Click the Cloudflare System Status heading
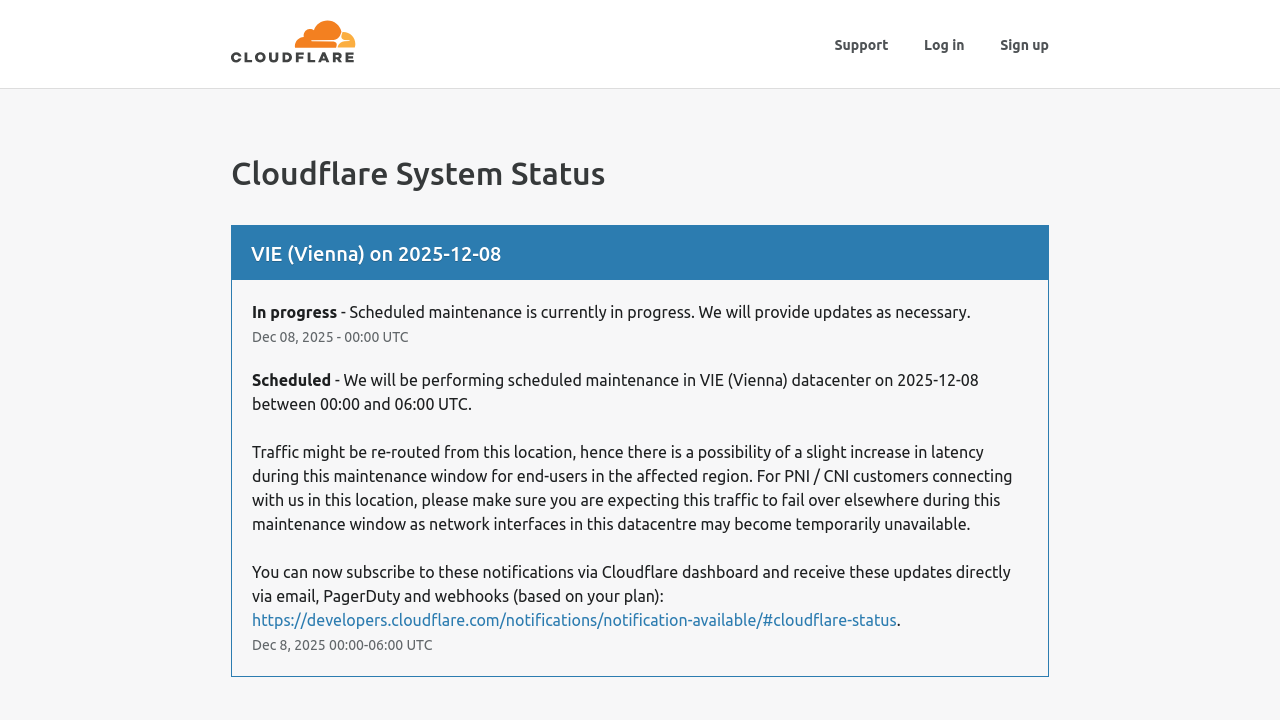The width and height of the screenshot is (1280, 720). tap(418, 172)
